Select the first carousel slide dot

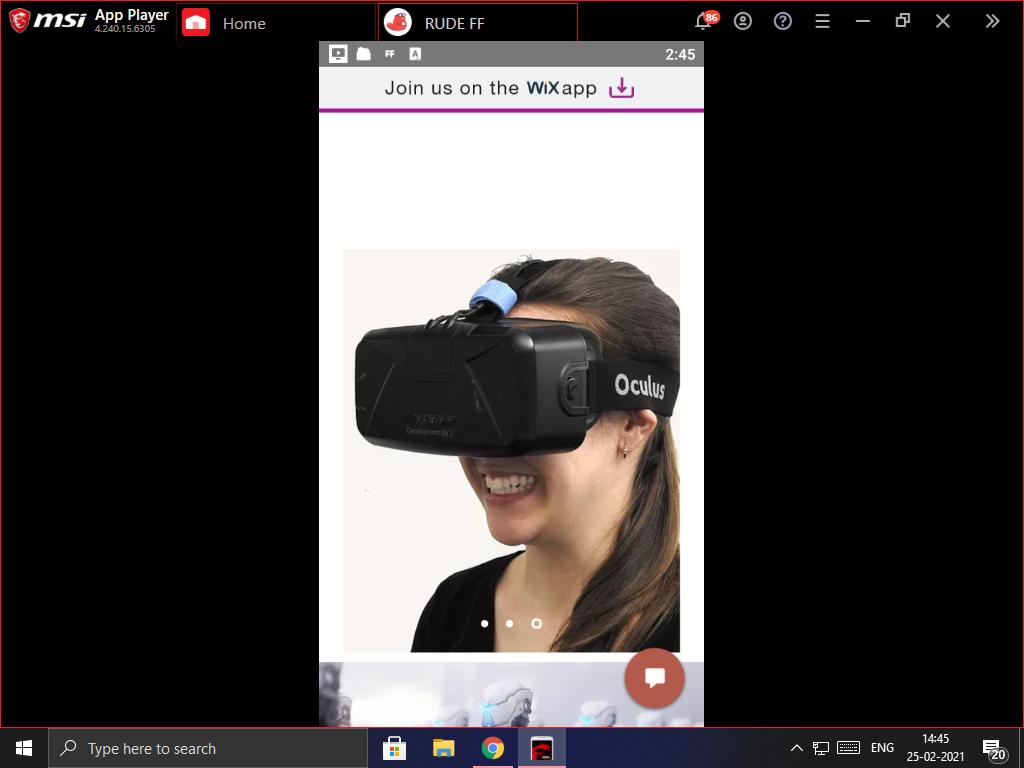tap(485, 624)
